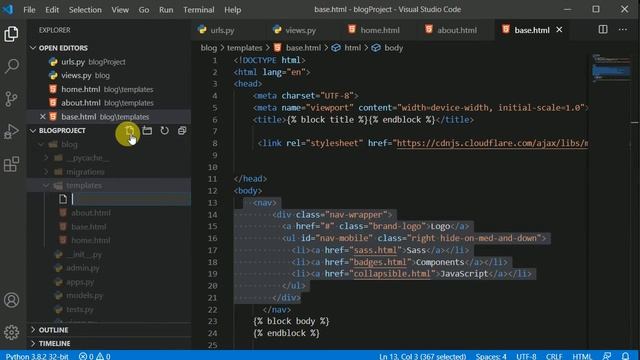Open errors and warnings in status bar

94,356
